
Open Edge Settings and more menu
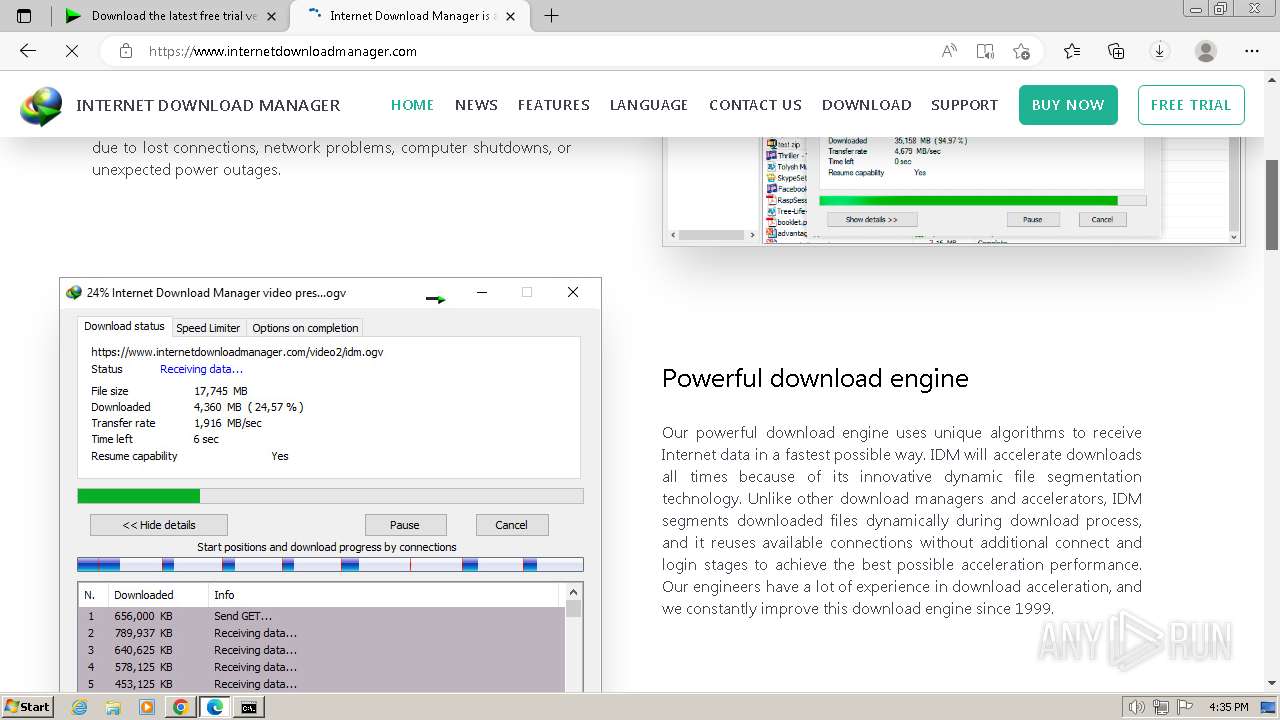pyautogui.click(x=1252, y=51)
